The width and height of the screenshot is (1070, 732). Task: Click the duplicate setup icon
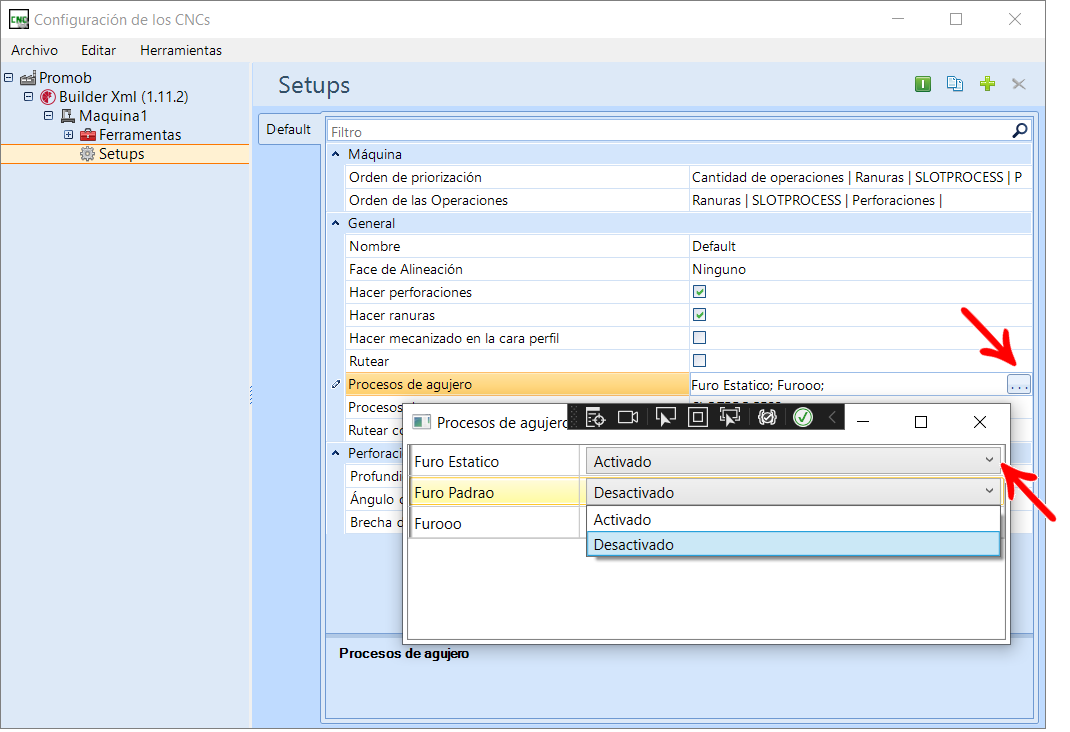(x=955, y=84)
